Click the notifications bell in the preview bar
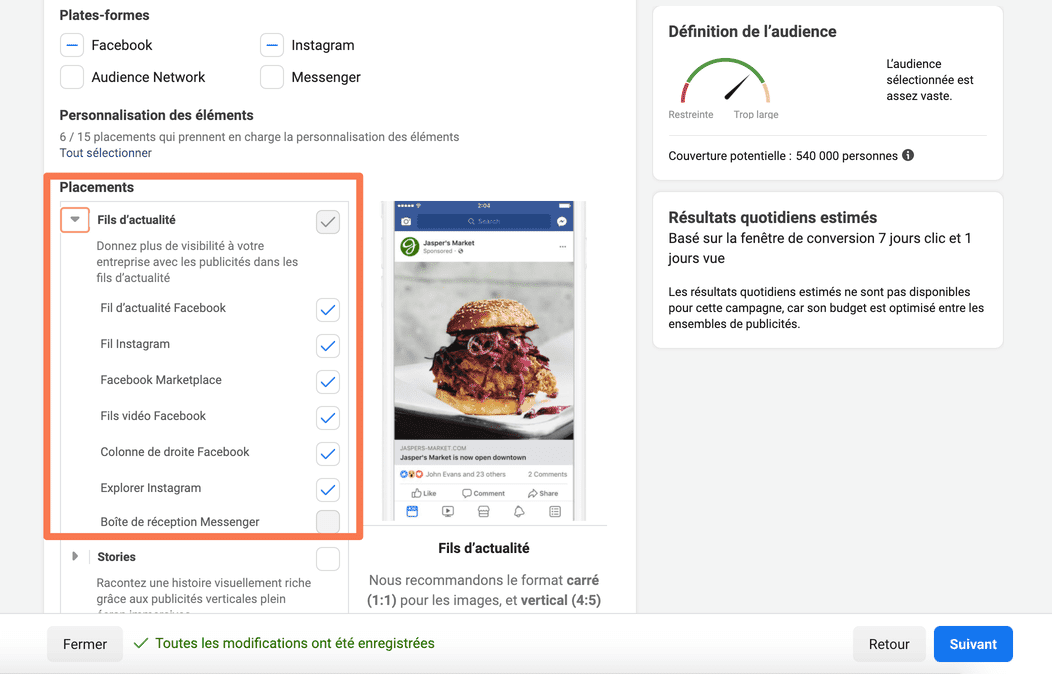Screen dimensions: 1052x674 [519, 511]
